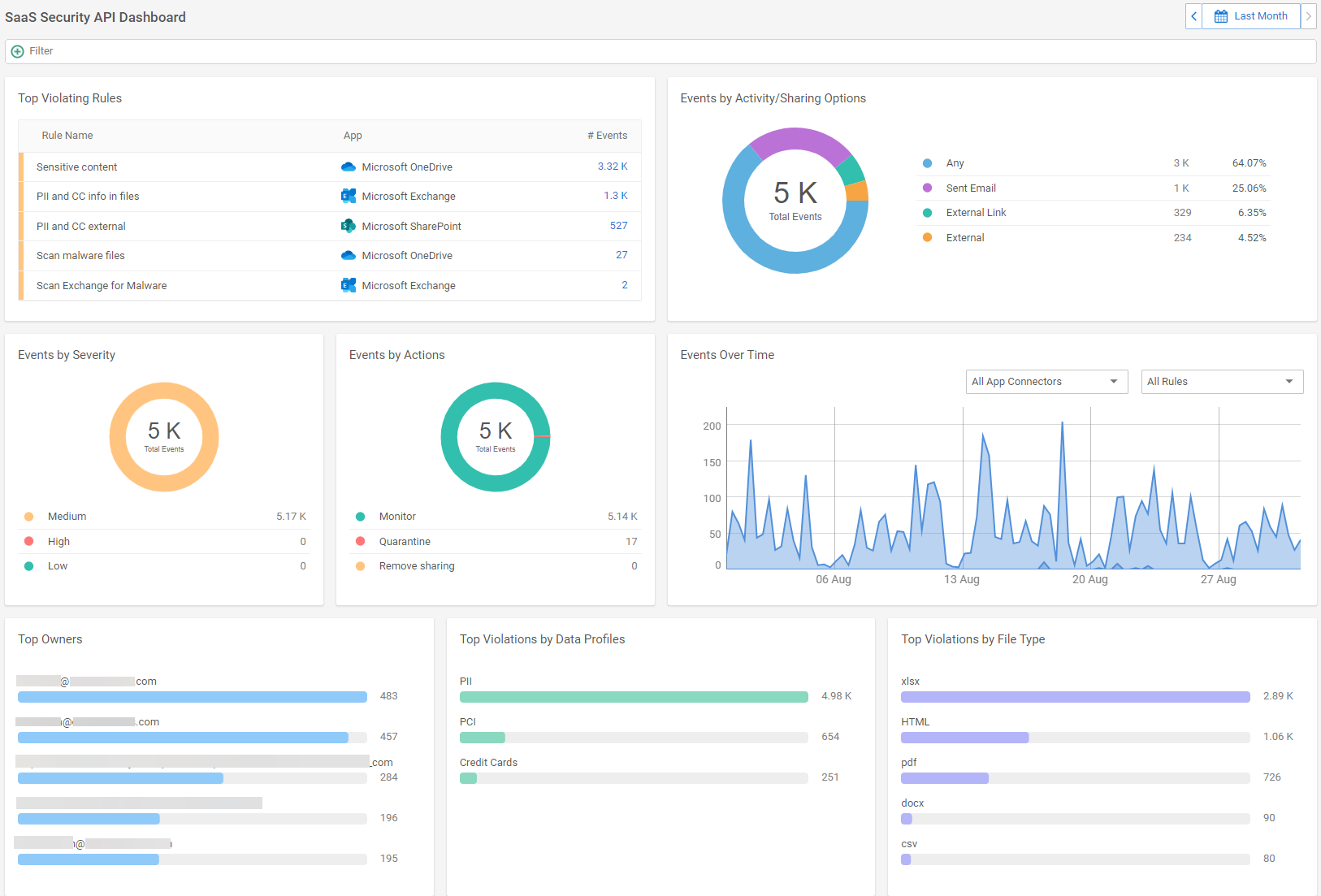Click the left arrow to go to previous period
The height and width of the screenshot is (896, 1321).
tap(1193, 15)
